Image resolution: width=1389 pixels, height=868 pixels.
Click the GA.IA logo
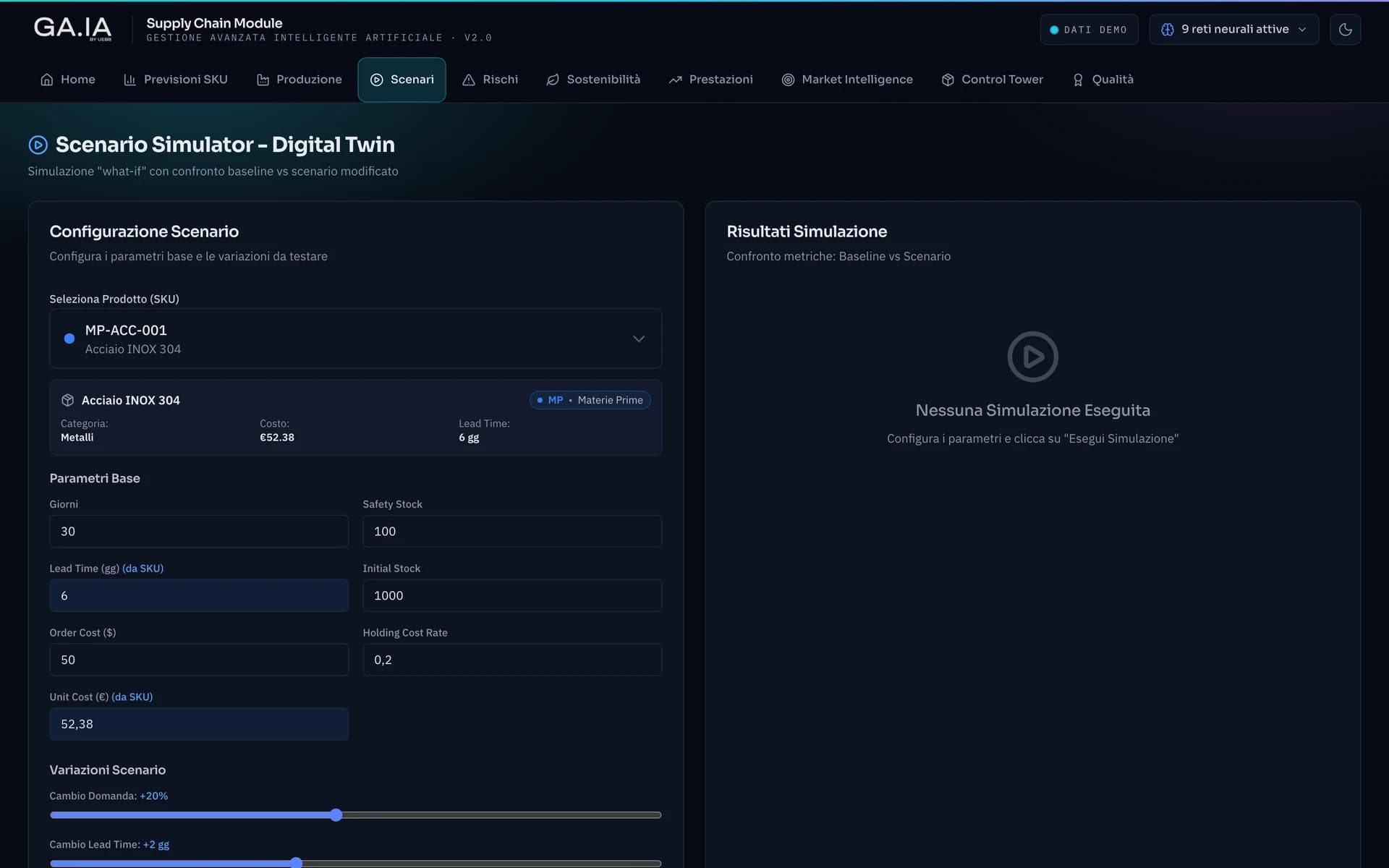coord(72,28)
